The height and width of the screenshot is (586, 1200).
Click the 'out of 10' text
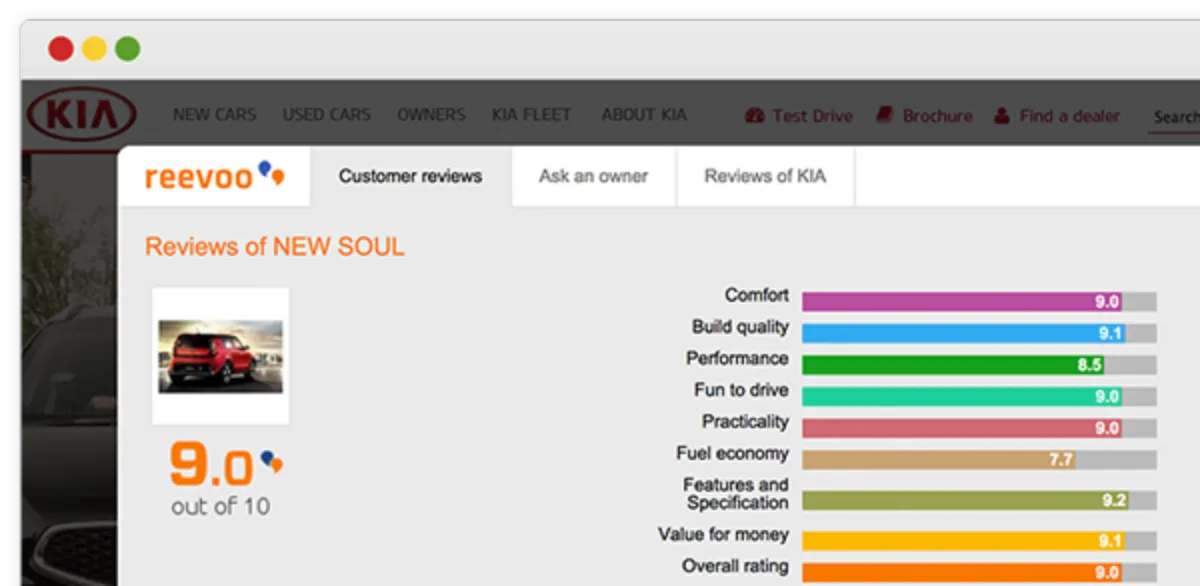(220, 506)
